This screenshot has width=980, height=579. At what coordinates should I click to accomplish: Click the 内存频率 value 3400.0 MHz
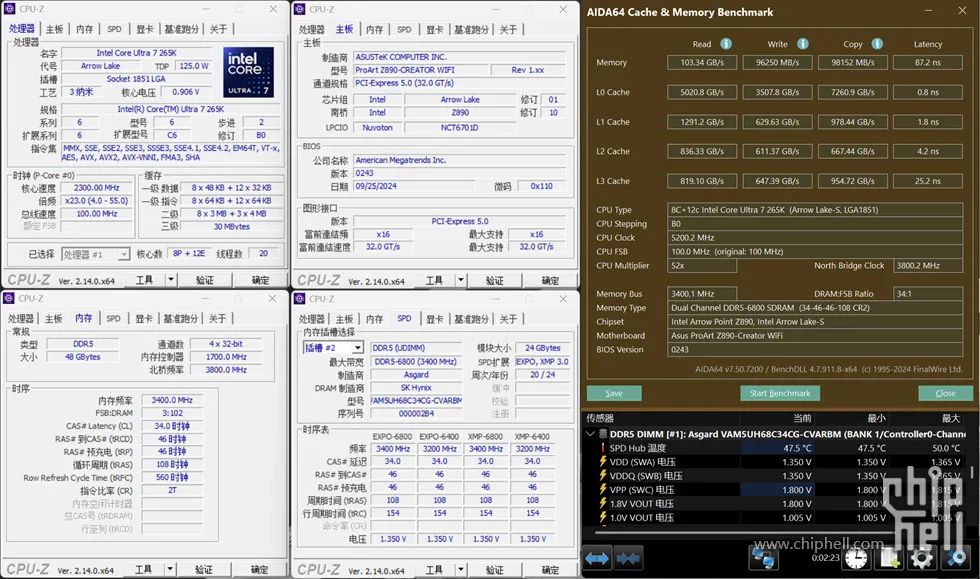[172, 400]
